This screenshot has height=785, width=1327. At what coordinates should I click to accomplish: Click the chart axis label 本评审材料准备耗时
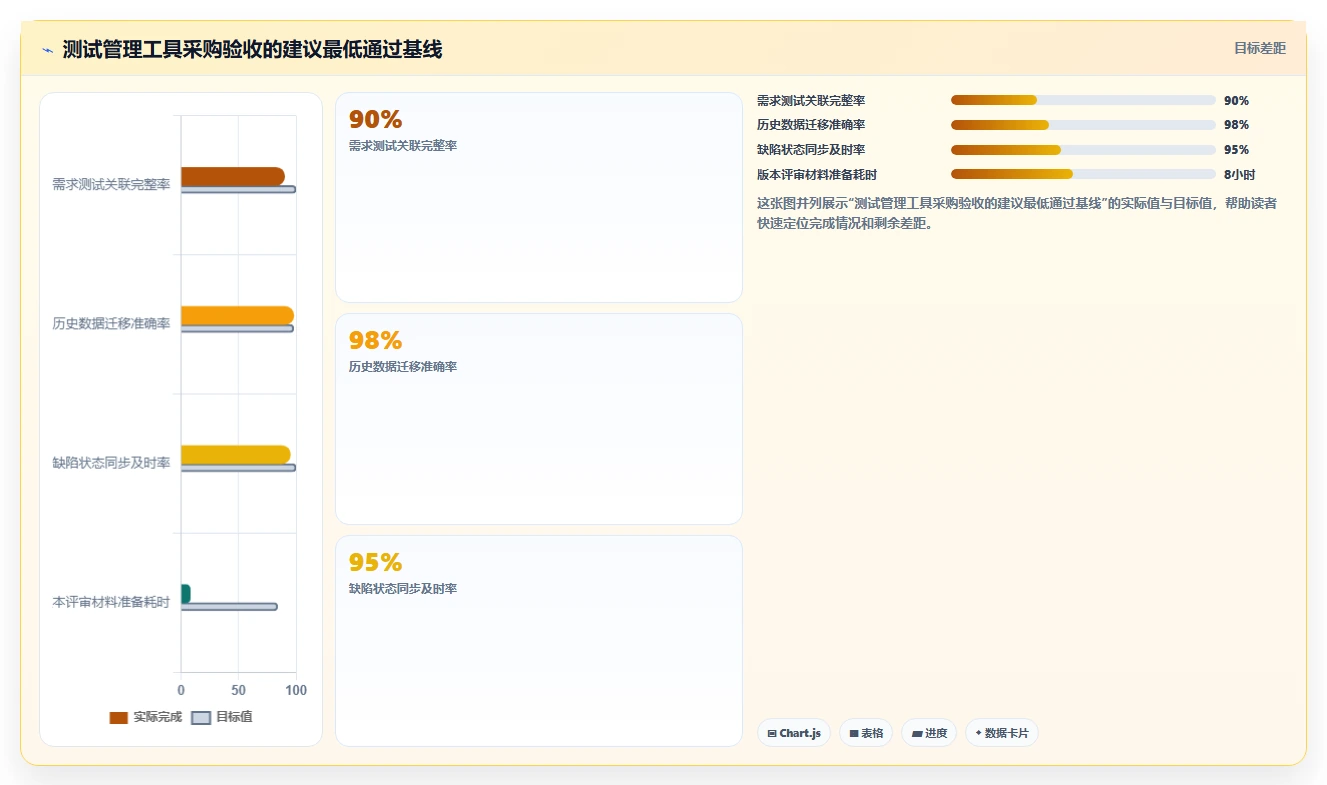point(111,602)
